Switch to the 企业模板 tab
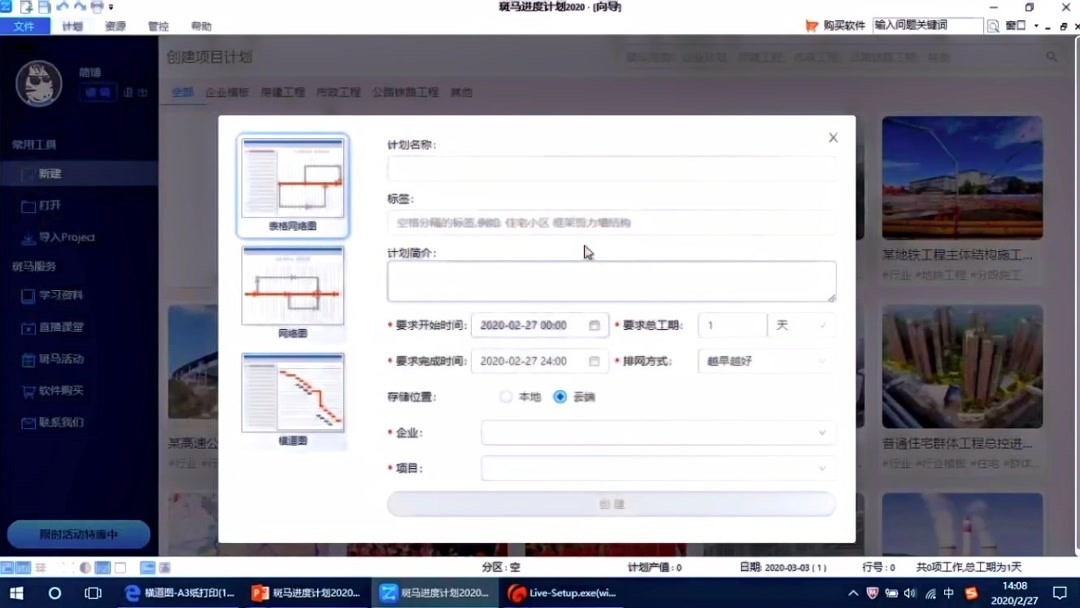The width and height of the screenshot is (1080, 608). (229, 91)
